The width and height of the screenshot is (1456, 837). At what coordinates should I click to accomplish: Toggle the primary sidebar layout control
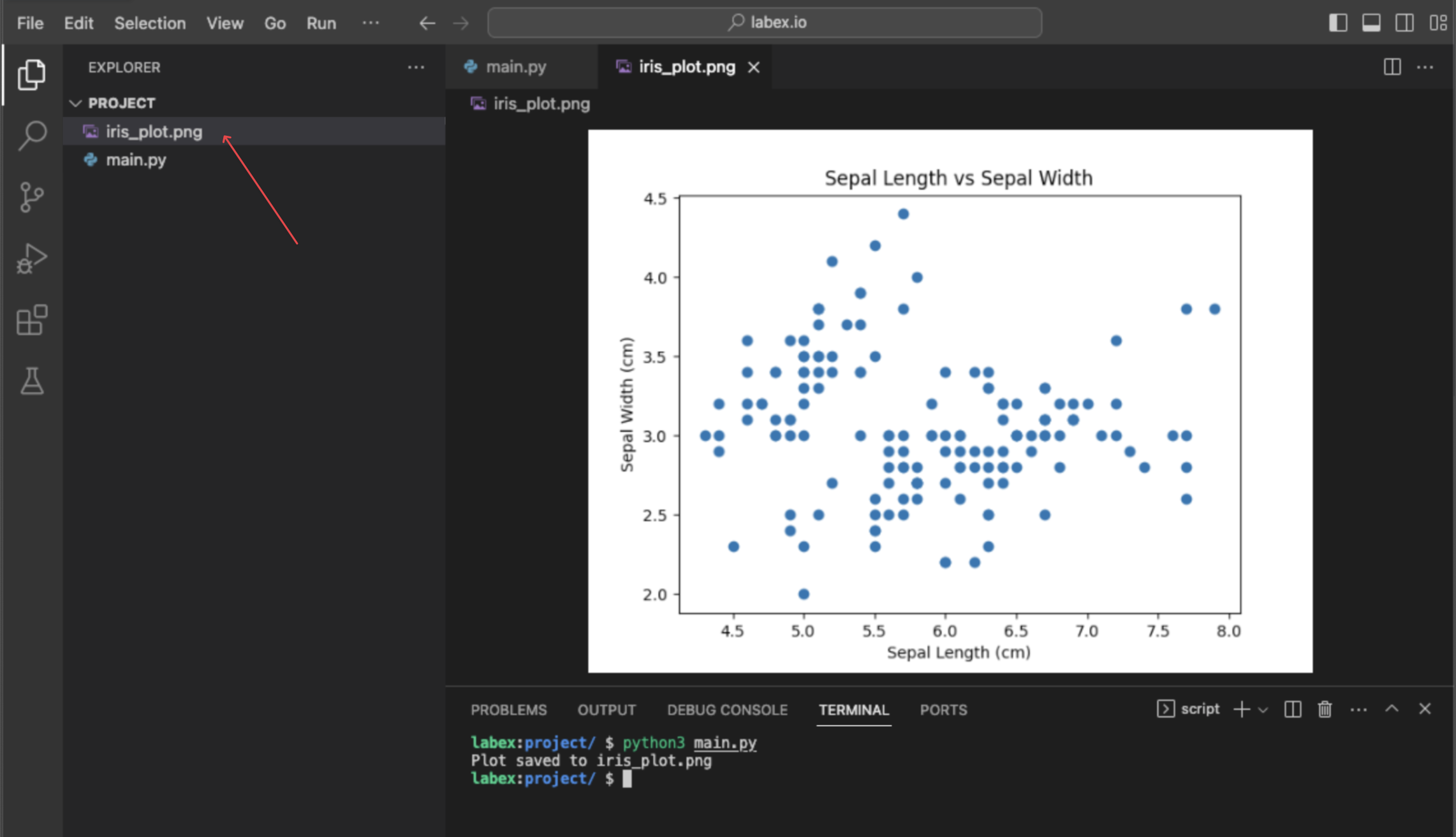1337,22
